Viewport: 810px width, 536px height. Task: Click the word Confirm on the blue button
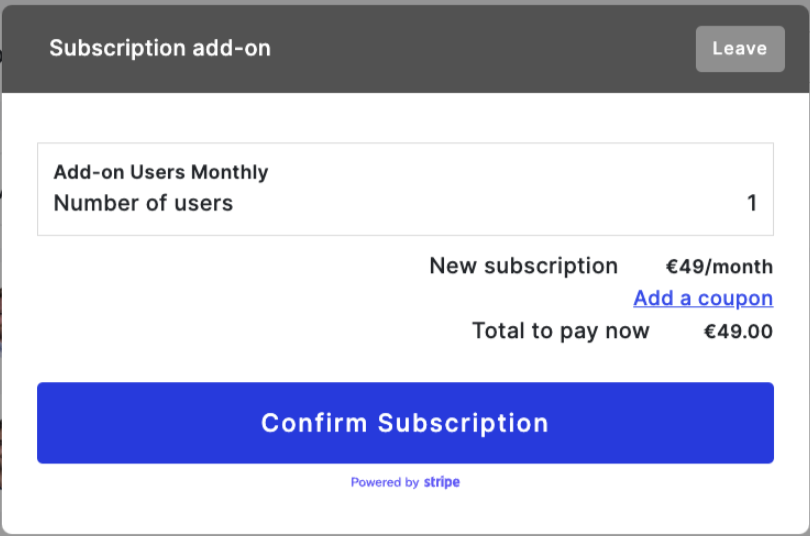click(x=314, y=423)
